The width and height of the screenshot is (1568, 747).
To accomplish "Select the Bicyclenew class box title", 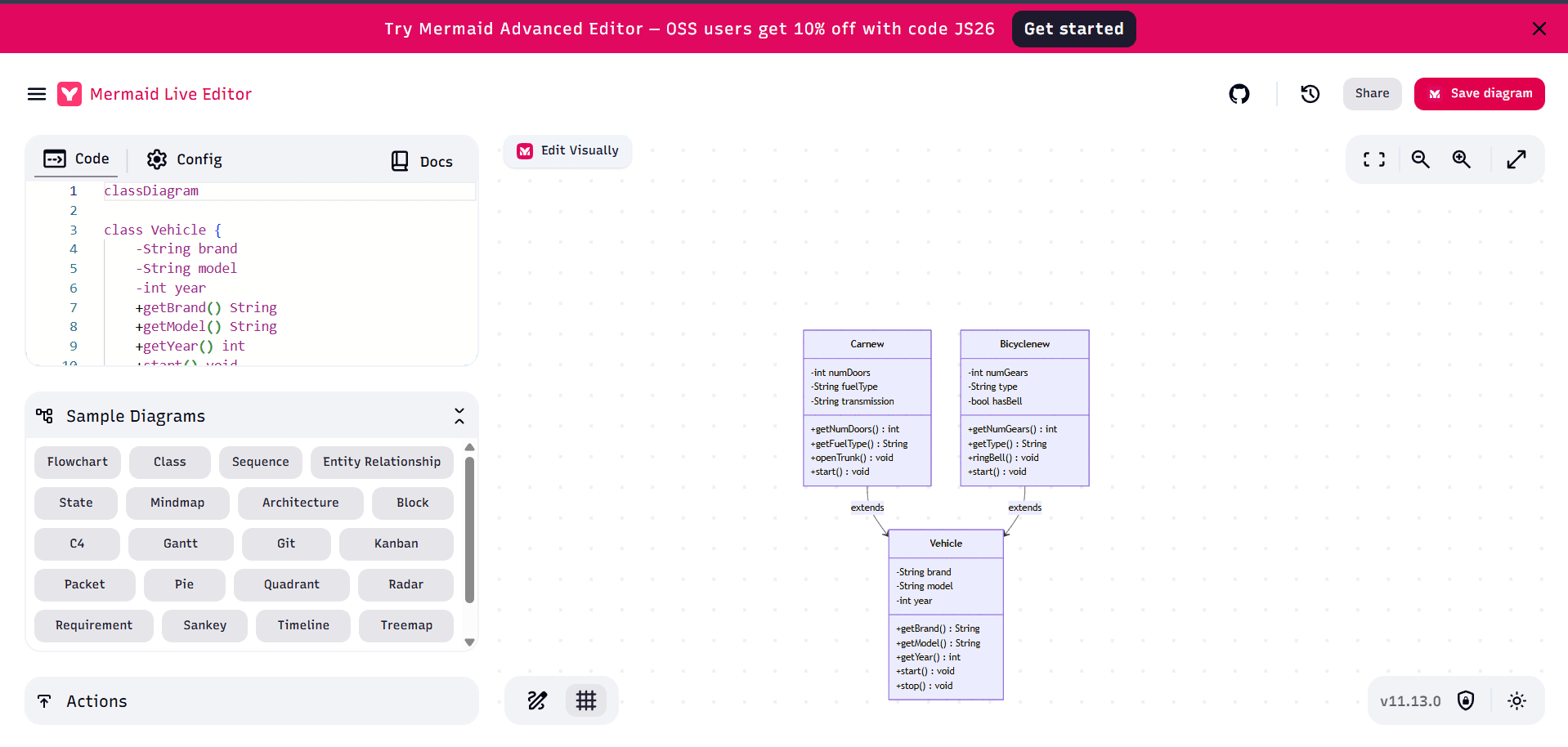I will pyautogui.click(x=1024, y=344).
